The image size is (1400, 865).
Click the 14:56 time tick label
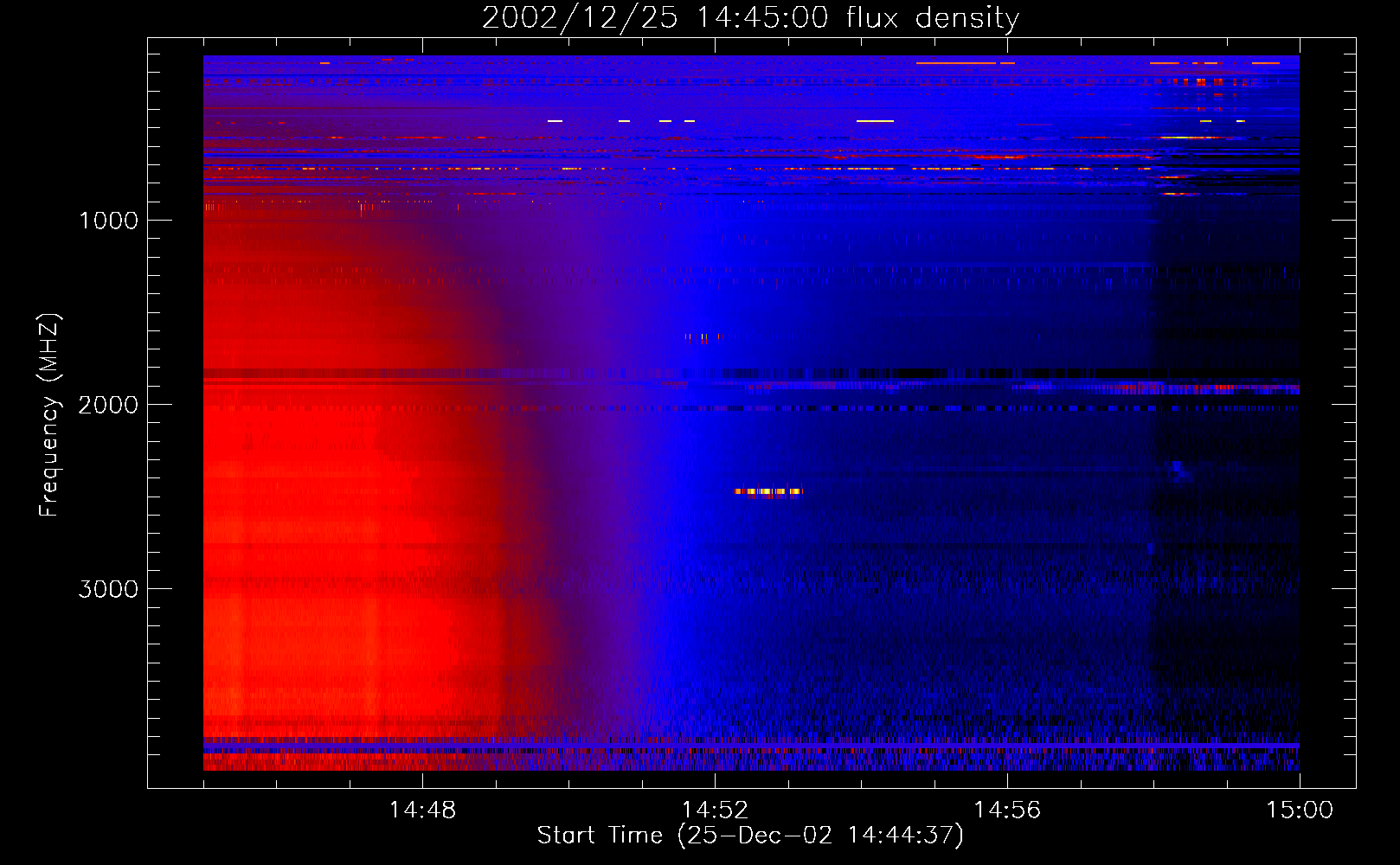click(1007, 811)
